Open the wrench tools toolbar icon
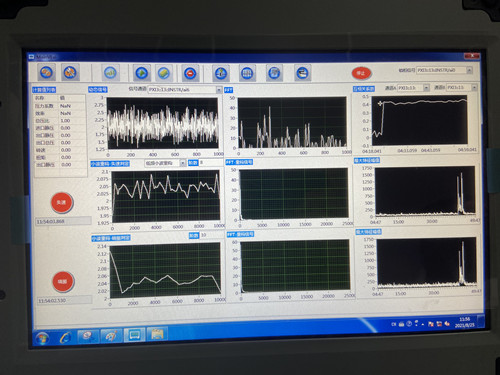The image size is (500, 375). tap(70, 72)
